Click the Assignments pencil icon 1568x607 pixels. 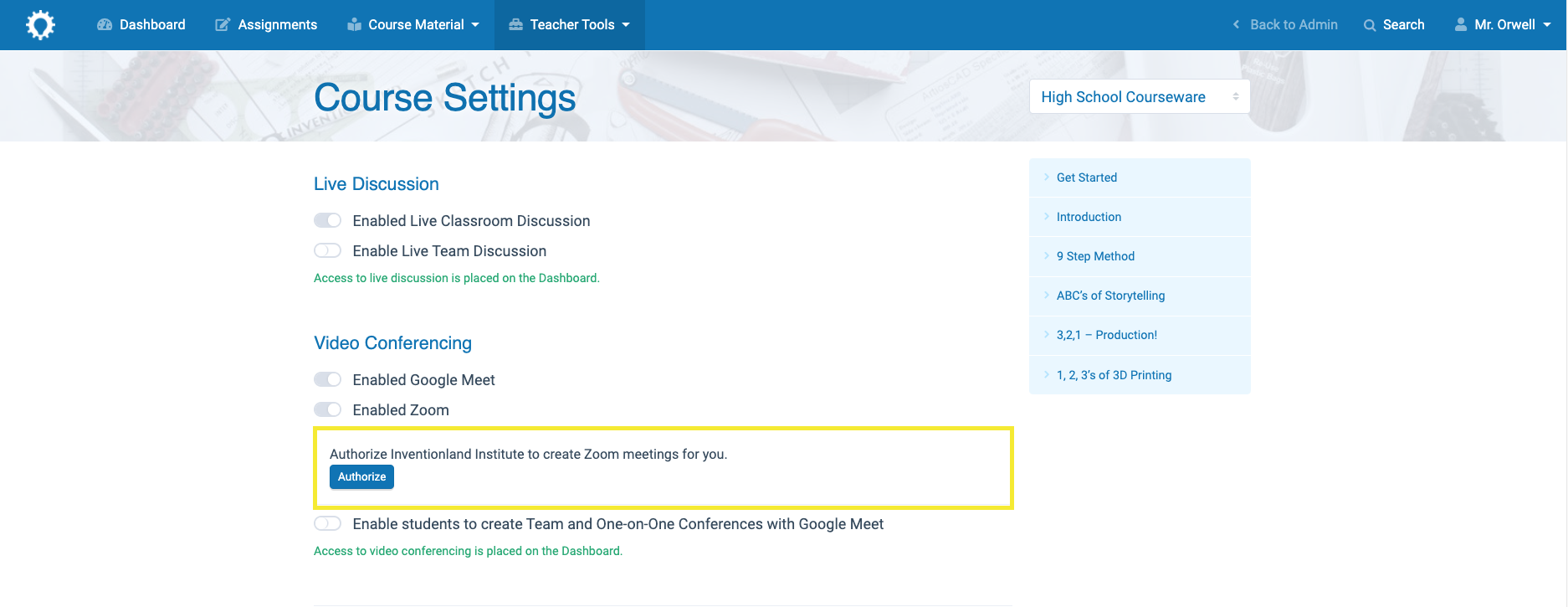pyautogui.click(x=223, y=25)
